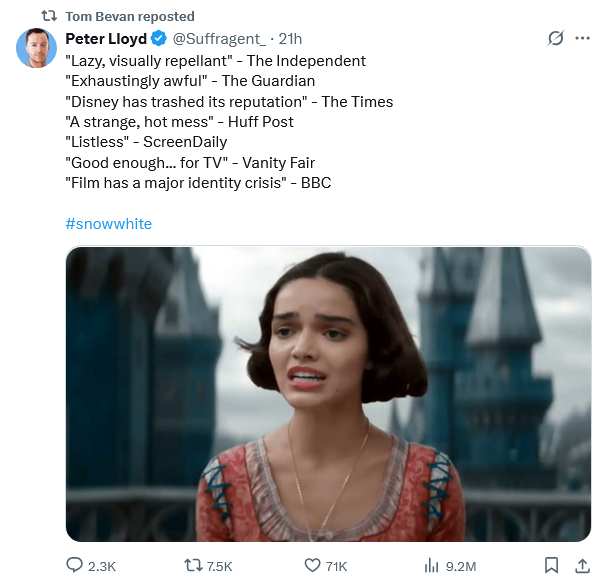Open the post via the 21h timestamp

290,39
